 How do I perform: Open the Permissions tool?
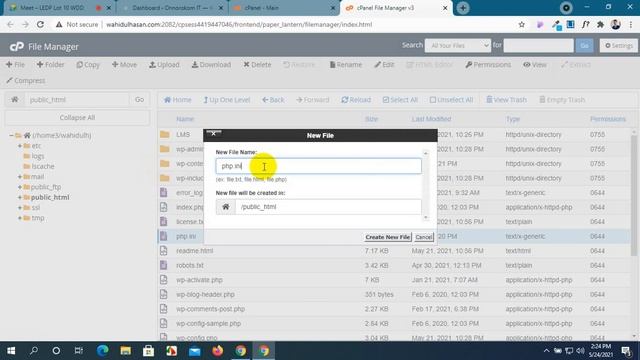(488, 64)
